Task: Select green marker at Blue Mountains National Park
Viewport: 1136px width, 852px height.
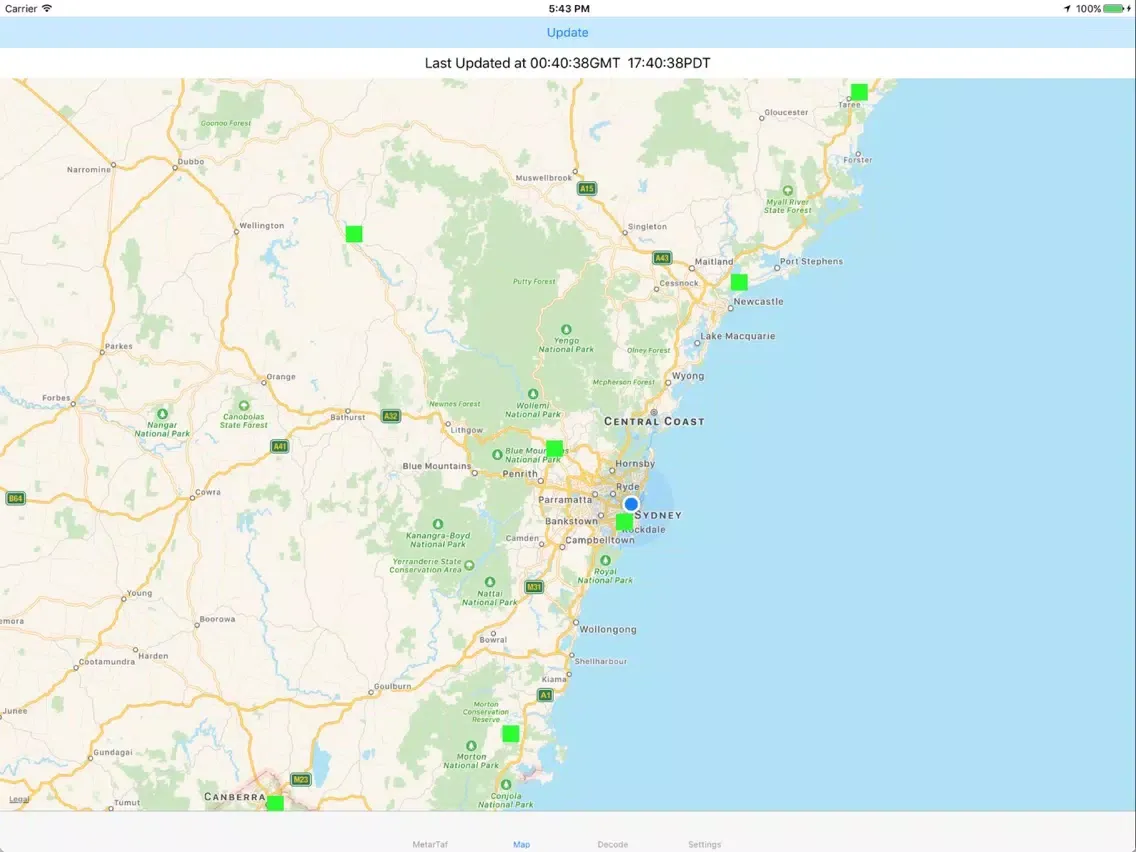Action: point(554,448)
